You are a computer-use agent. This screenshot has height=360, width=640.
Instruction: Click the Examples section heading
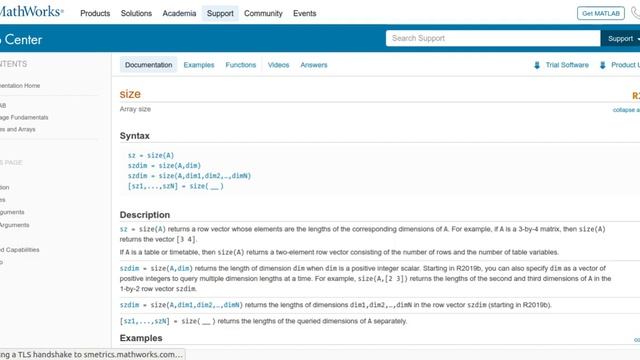coord(141,338)
